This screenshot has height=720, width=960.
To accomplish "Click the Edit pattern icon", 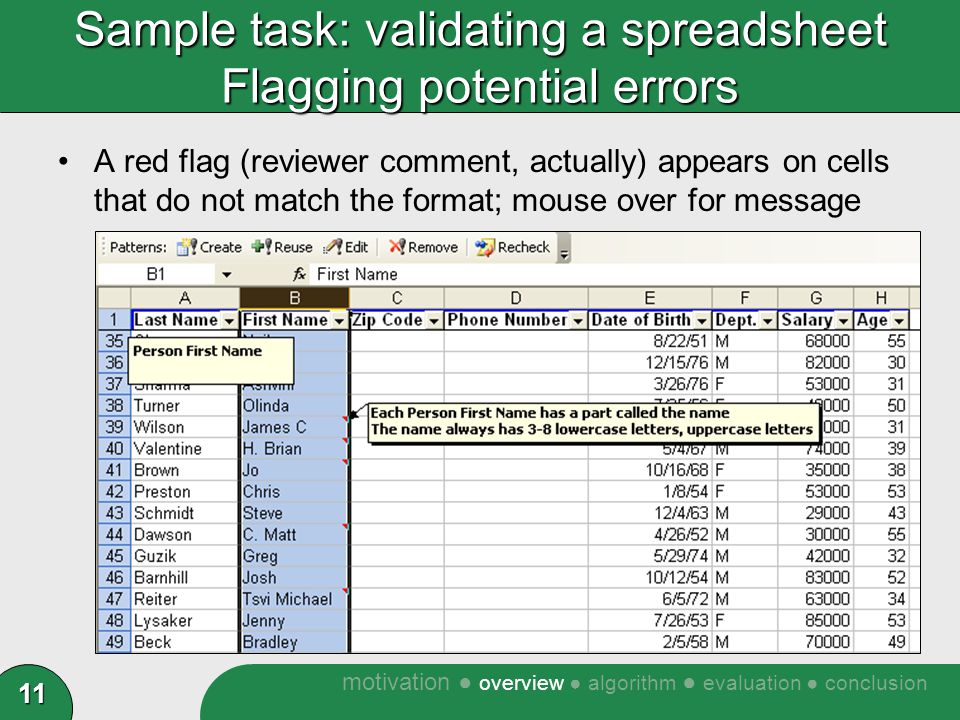I will (x=333, y=247).
